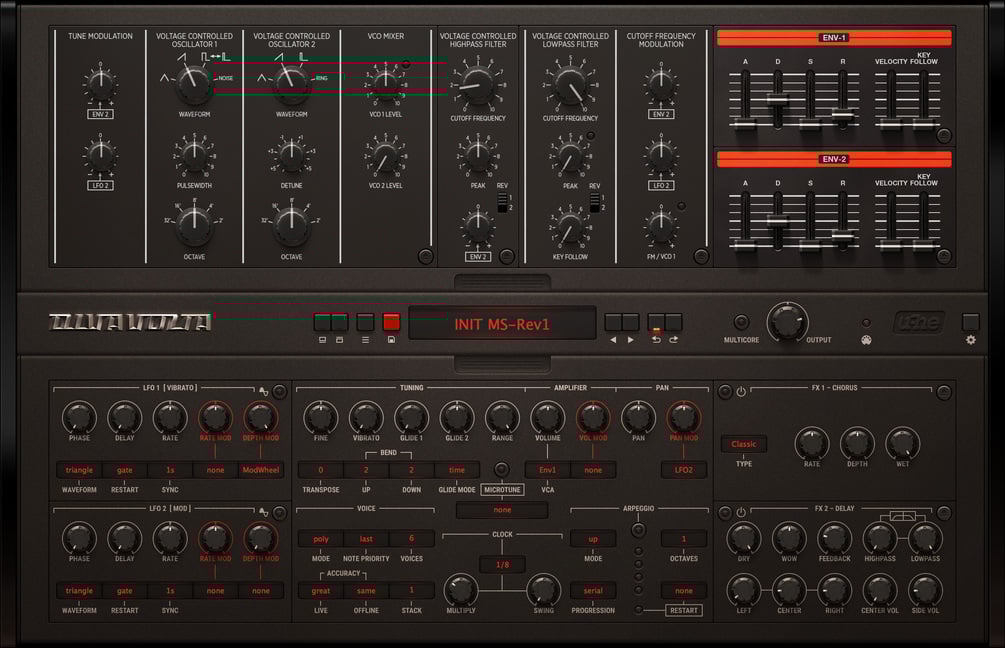Open the LFO 1 Depth Mod 'ModWheel' selector
This screenshot has width=1005, height=648.
[x=261, y=470]
